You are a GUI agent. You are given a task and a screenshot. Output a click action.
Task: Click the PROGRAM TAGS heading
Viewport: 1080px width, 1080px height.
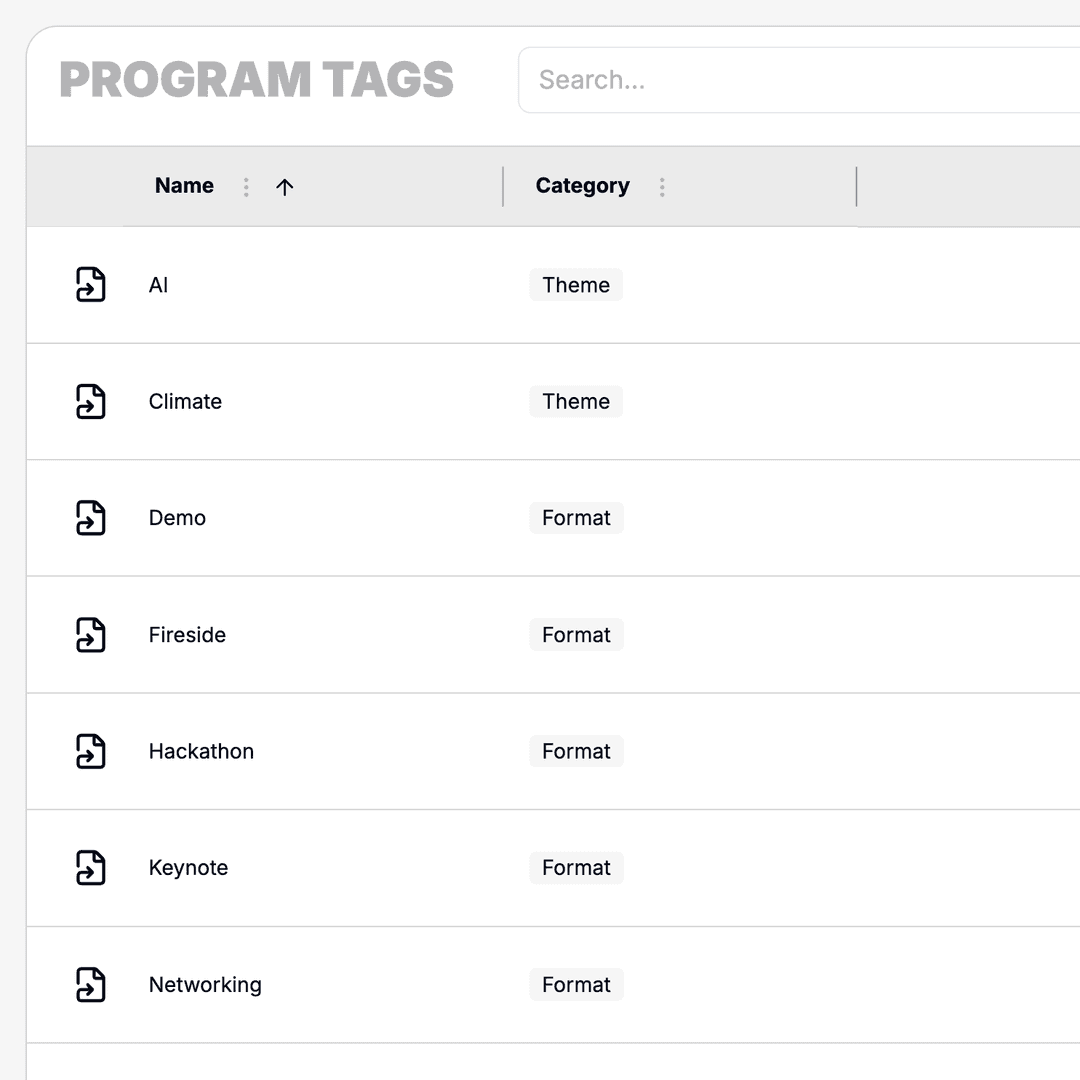[256, 80]
